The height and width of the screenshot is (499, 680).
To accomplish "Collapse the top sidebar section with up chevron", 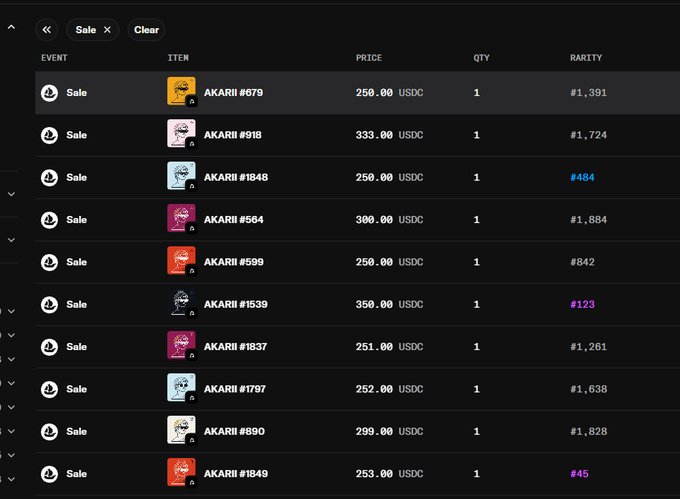I will [11, 27].
